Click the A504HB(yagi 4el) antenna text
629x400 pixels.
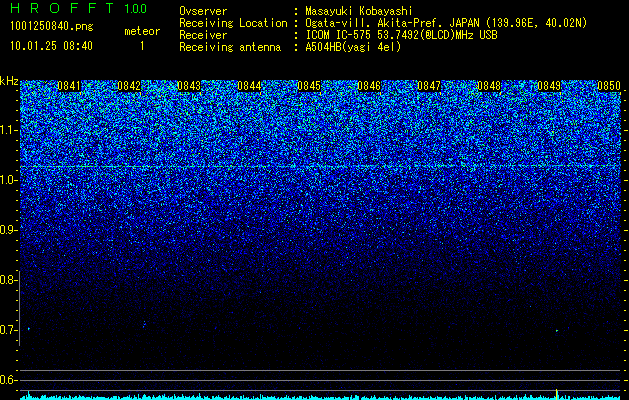(353, 47)
